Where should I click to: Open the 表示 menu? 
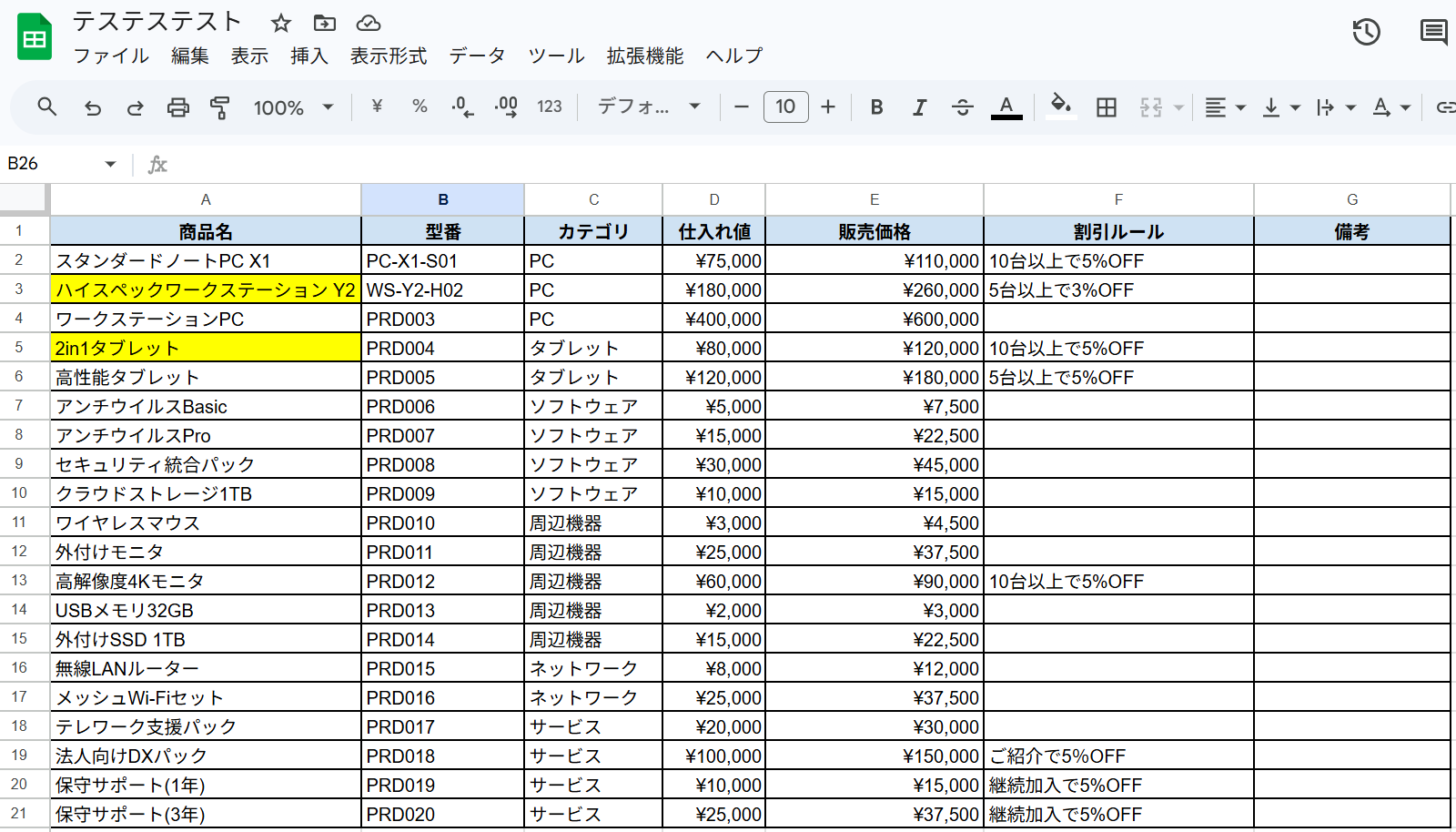point(249,56)
